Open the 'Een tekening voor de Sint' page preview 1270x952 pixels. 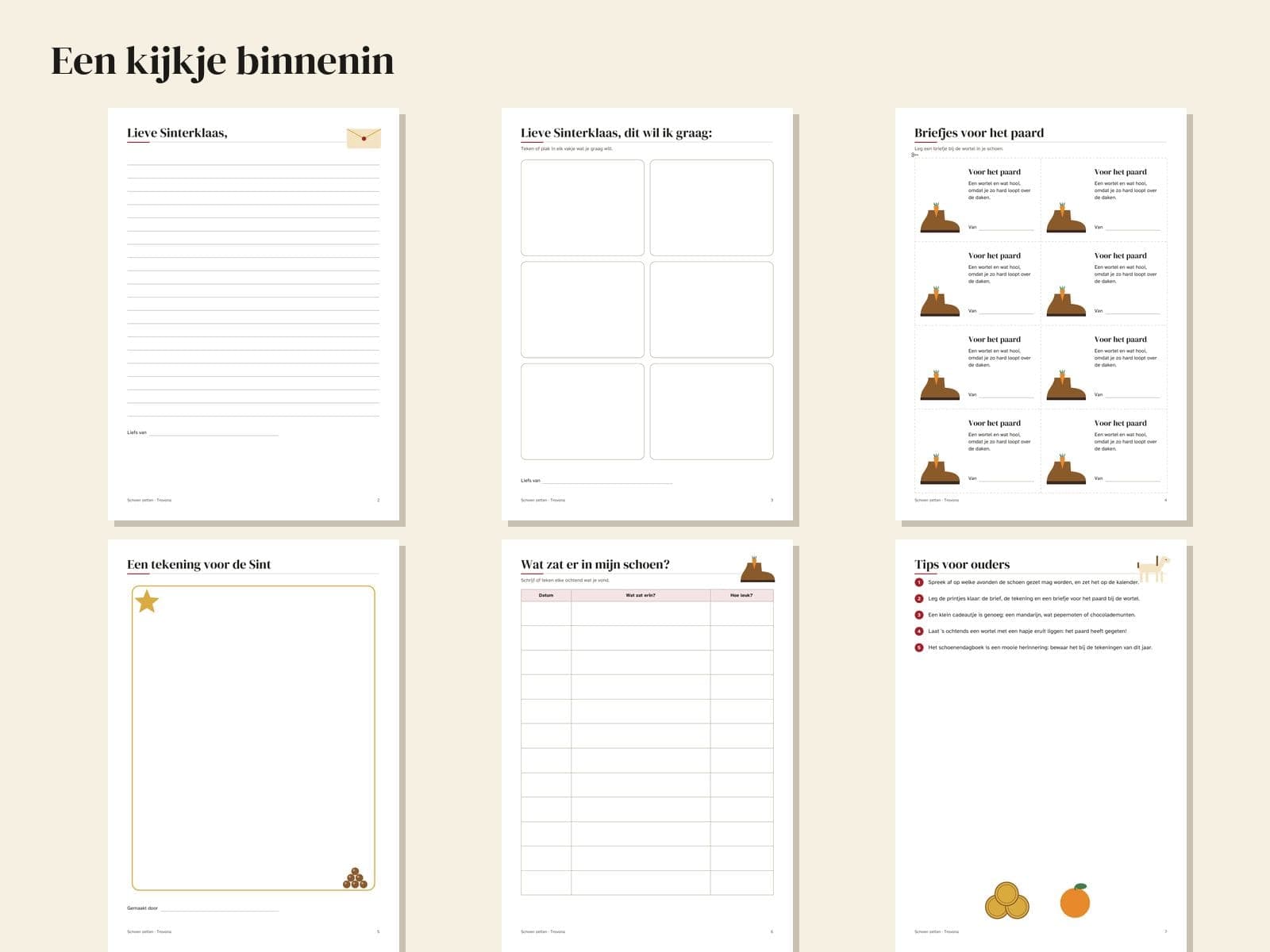[x=253, y=746]
